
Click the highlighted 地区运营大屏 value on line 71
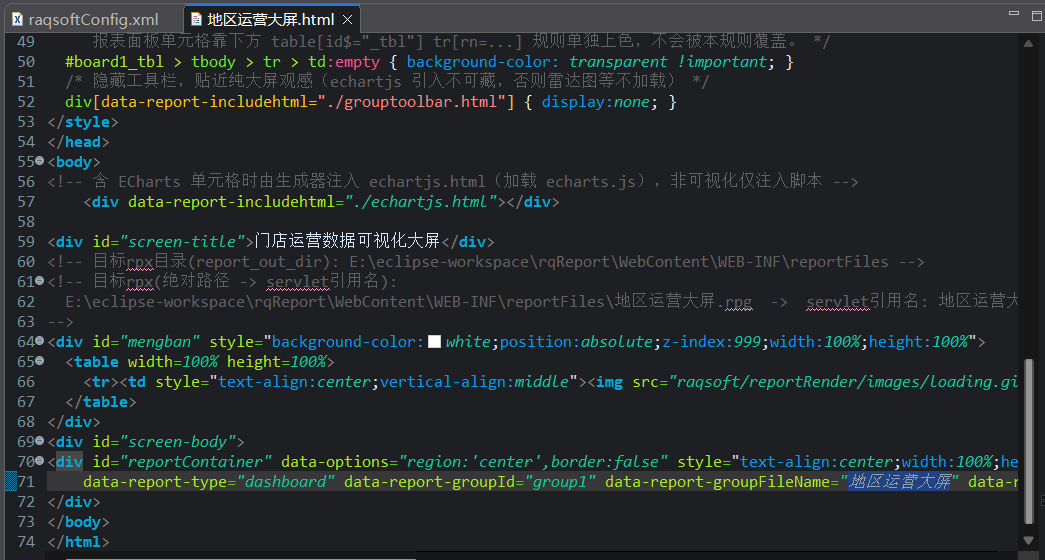click(x=899, y=481)
